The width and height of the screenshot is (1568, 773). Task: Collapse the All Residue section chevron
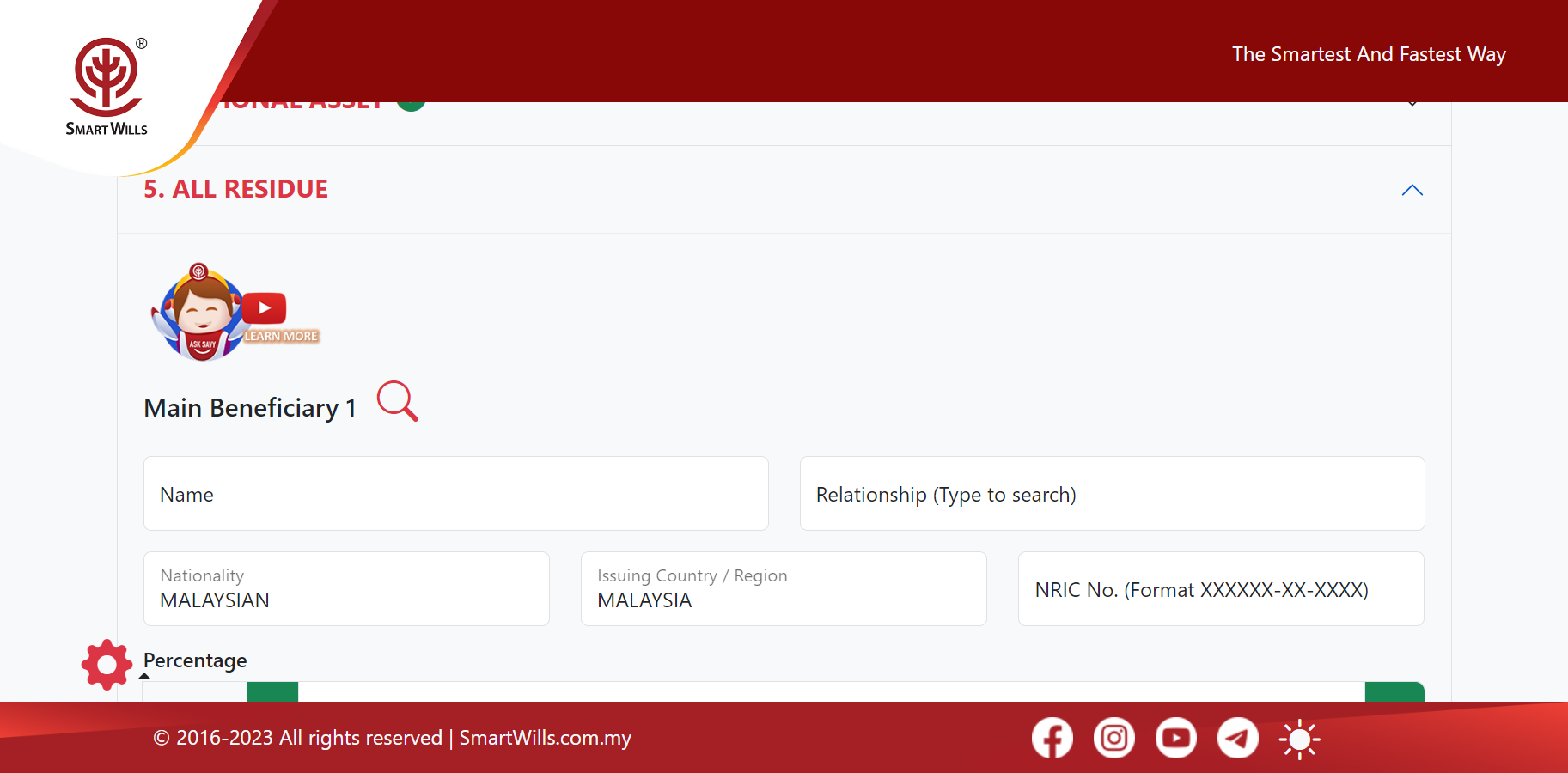1412,191
